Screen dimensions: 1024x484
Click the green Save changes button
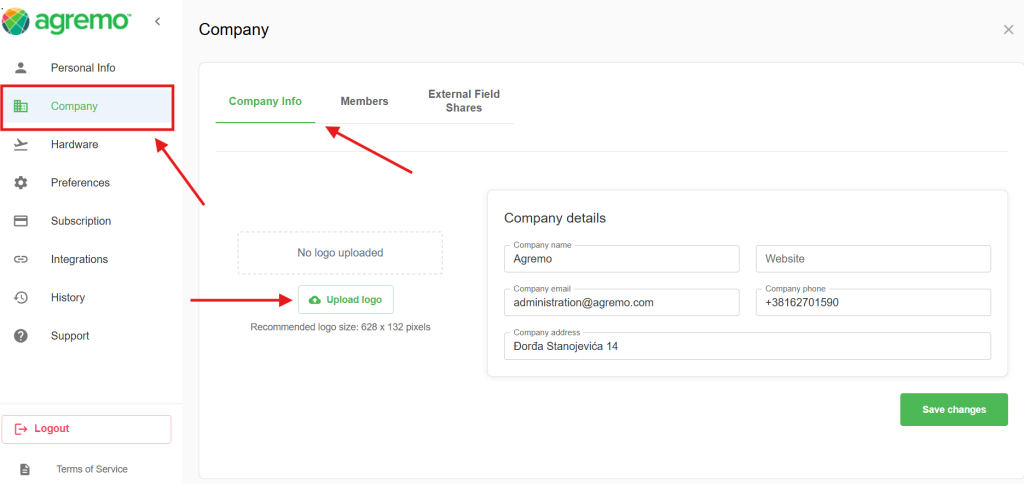click(x=953, y=410)
